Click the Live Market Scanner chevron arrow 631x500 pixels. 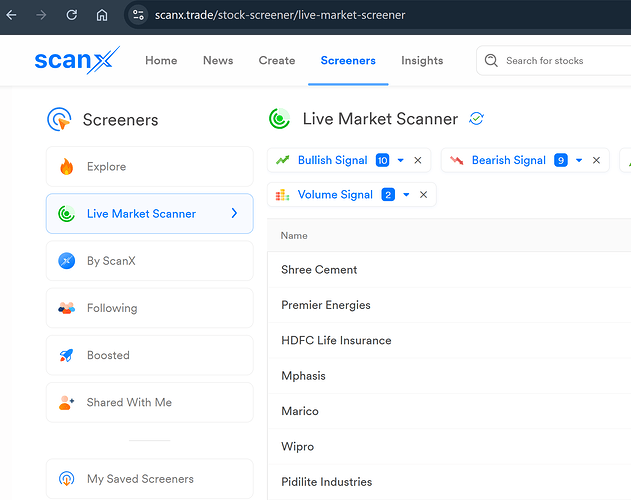[x=235, y=213]
